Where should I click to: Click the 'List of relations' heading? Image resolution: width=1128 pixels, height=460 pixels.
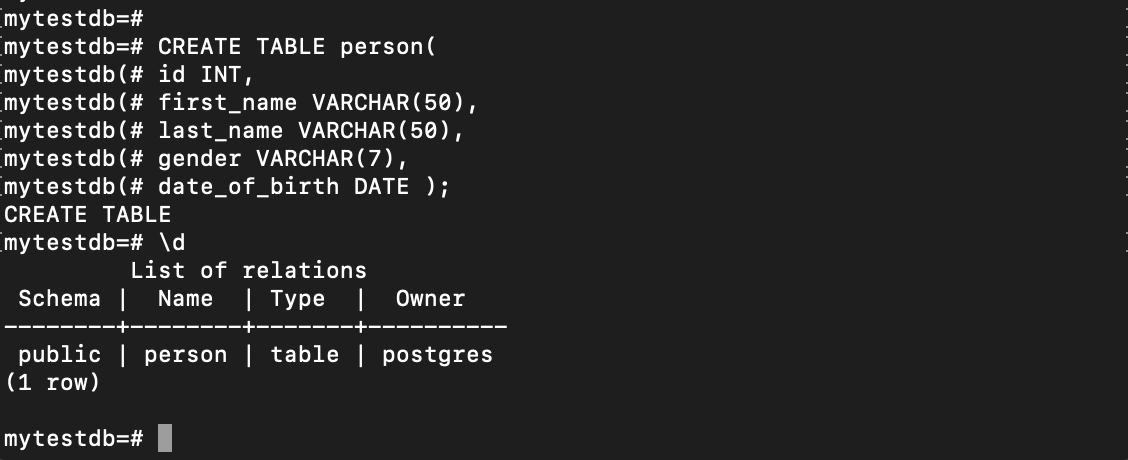click(x=248, y=271)
